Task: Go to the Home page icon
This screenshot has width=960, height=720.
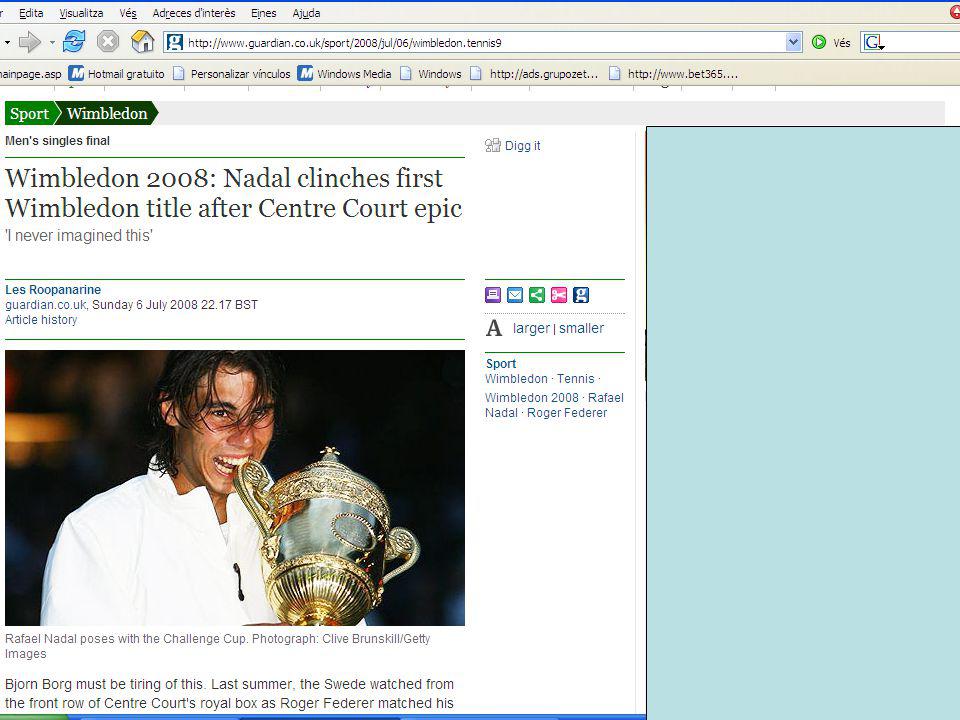Action: 143,42
